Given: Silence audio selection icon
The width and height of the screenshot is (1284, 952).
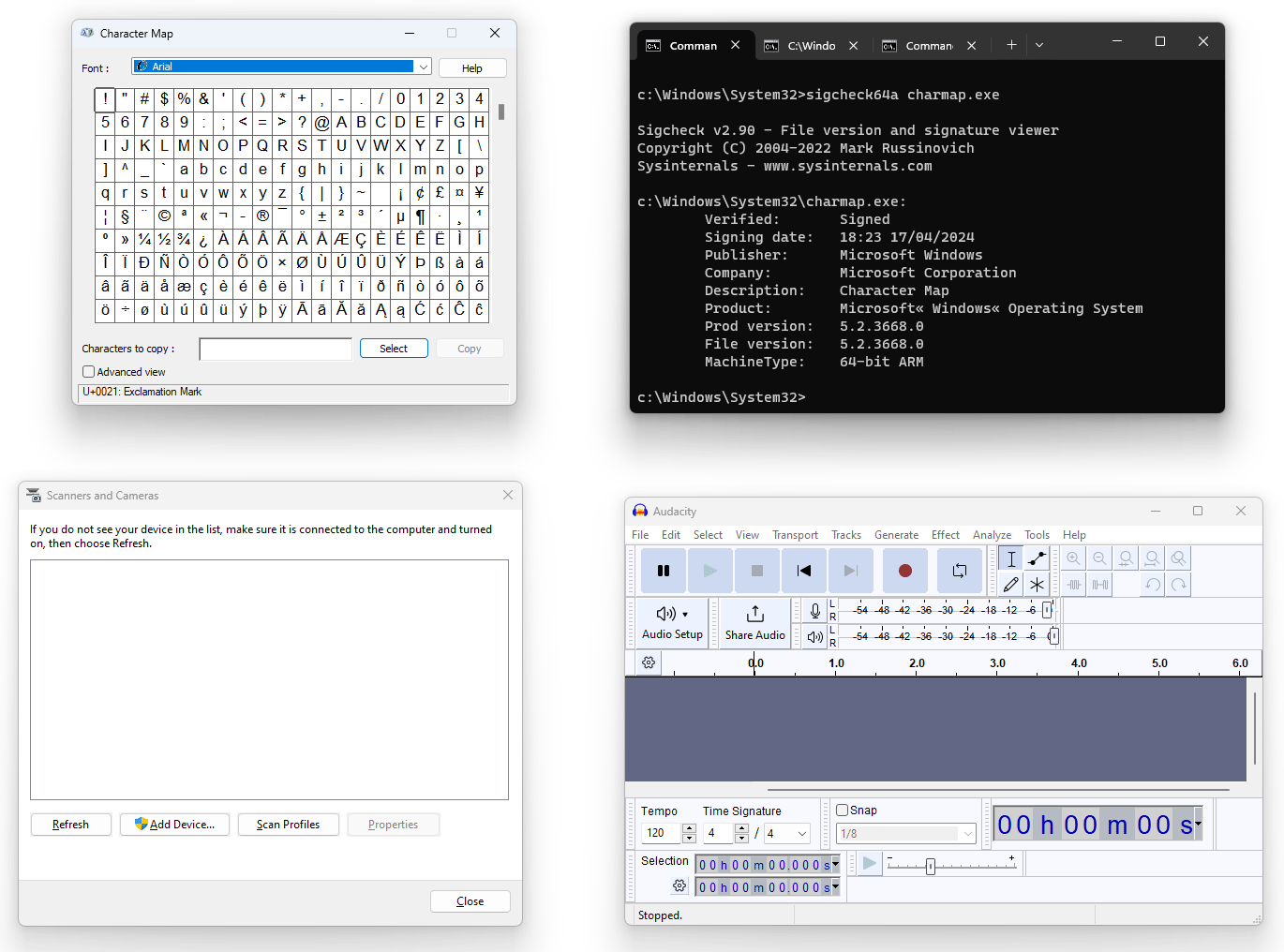Looking at the screenshot, I should tap(1100, 585).
